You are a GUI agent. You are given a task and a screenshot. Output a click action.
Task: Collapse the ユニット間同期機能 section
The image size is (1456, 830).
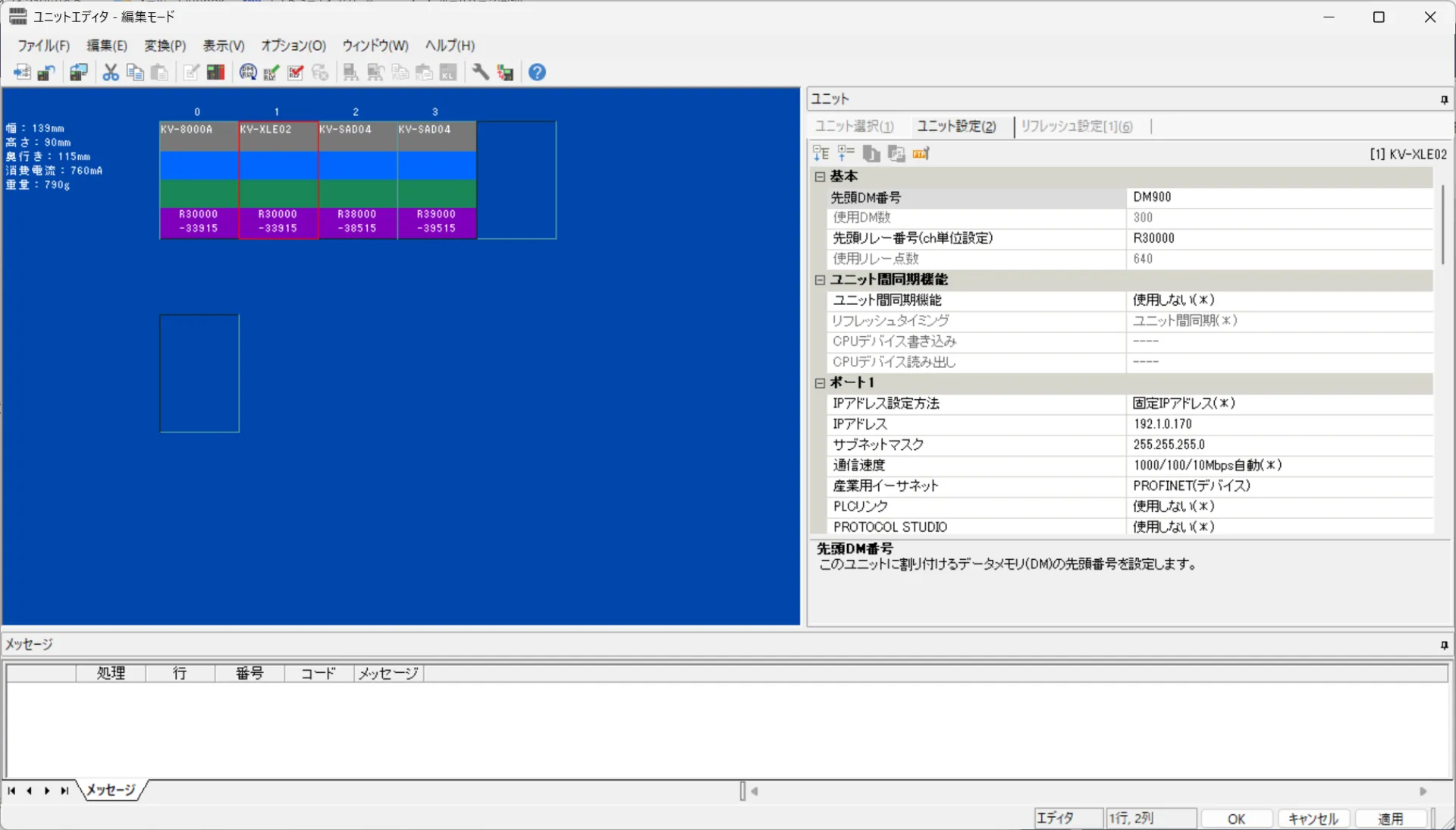coord(820,280)
